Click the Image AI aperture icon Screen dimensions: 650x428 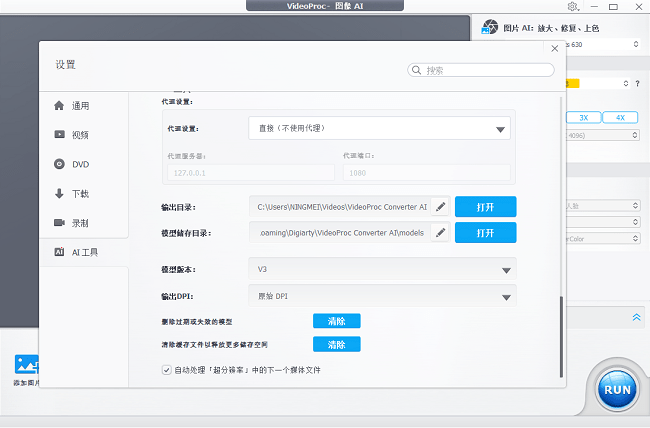[491, 28]
